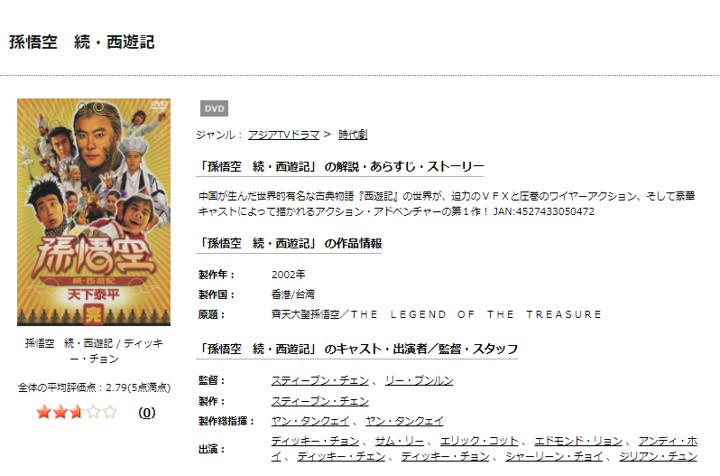Open the アジアTVドラマ genre link
Screen dimensions: 720x476
pos(283,134)
